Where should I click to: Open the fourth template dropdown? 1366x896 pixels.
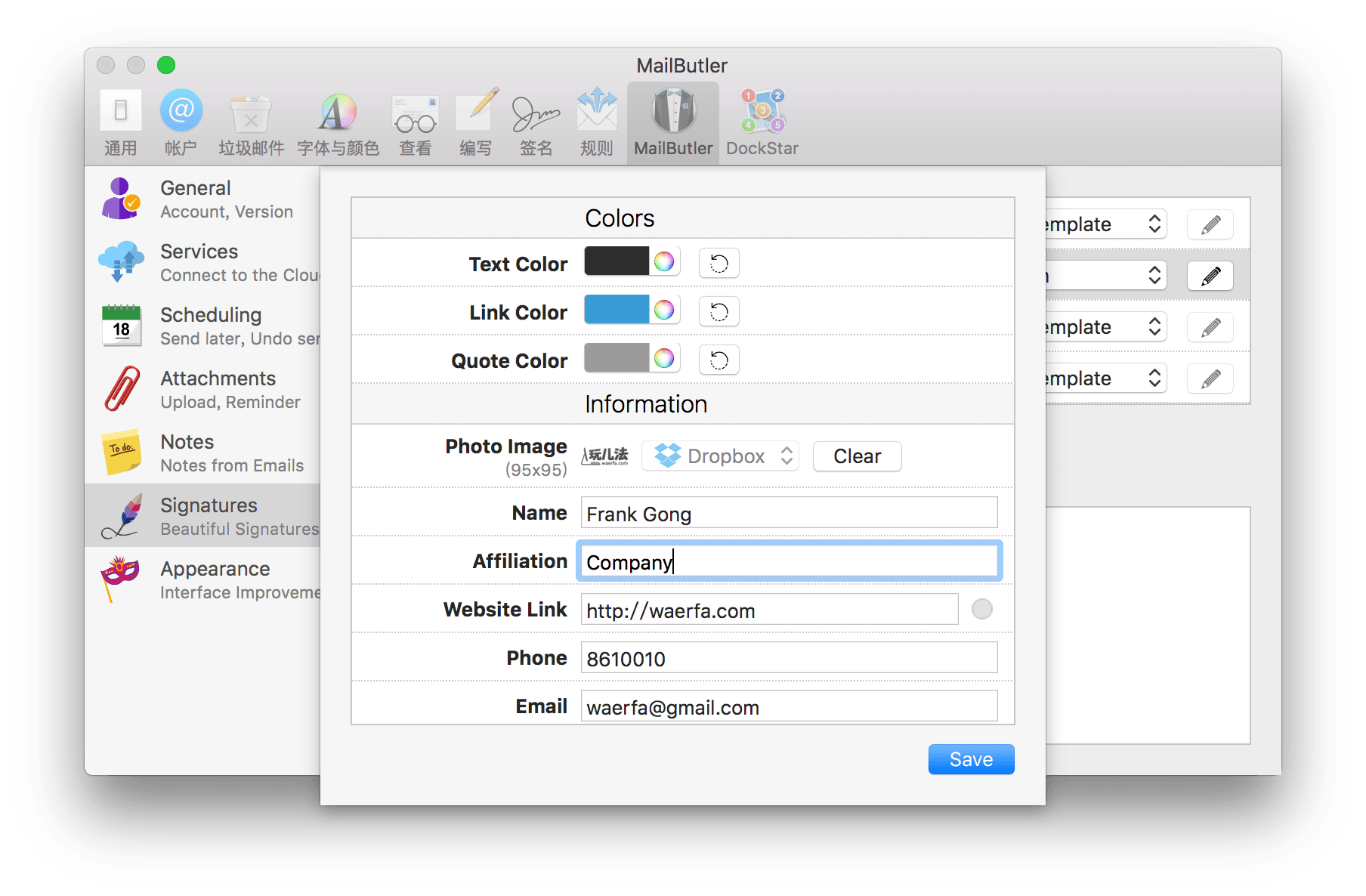(x=1106, y=378)
